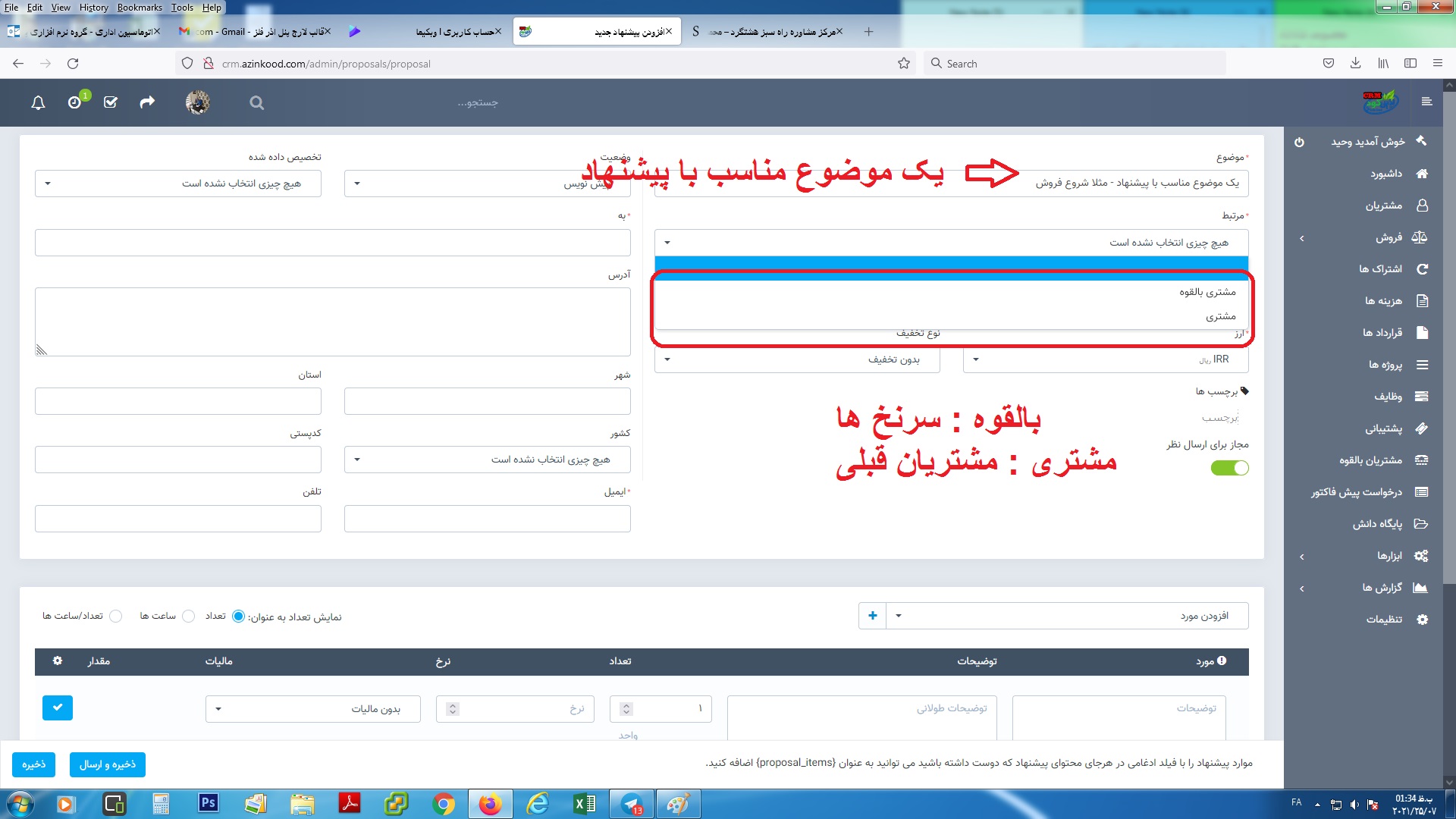Open هزینه ها in the sidebar
1456x819 pixels.
[1383, 301]
